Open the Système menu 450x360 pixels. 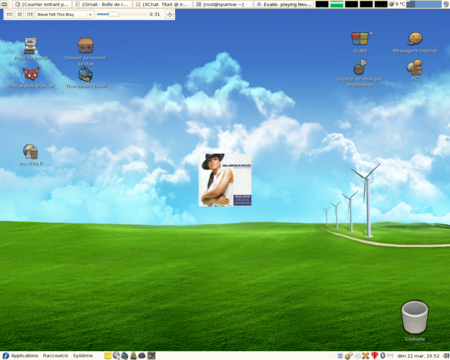point(83,356)
